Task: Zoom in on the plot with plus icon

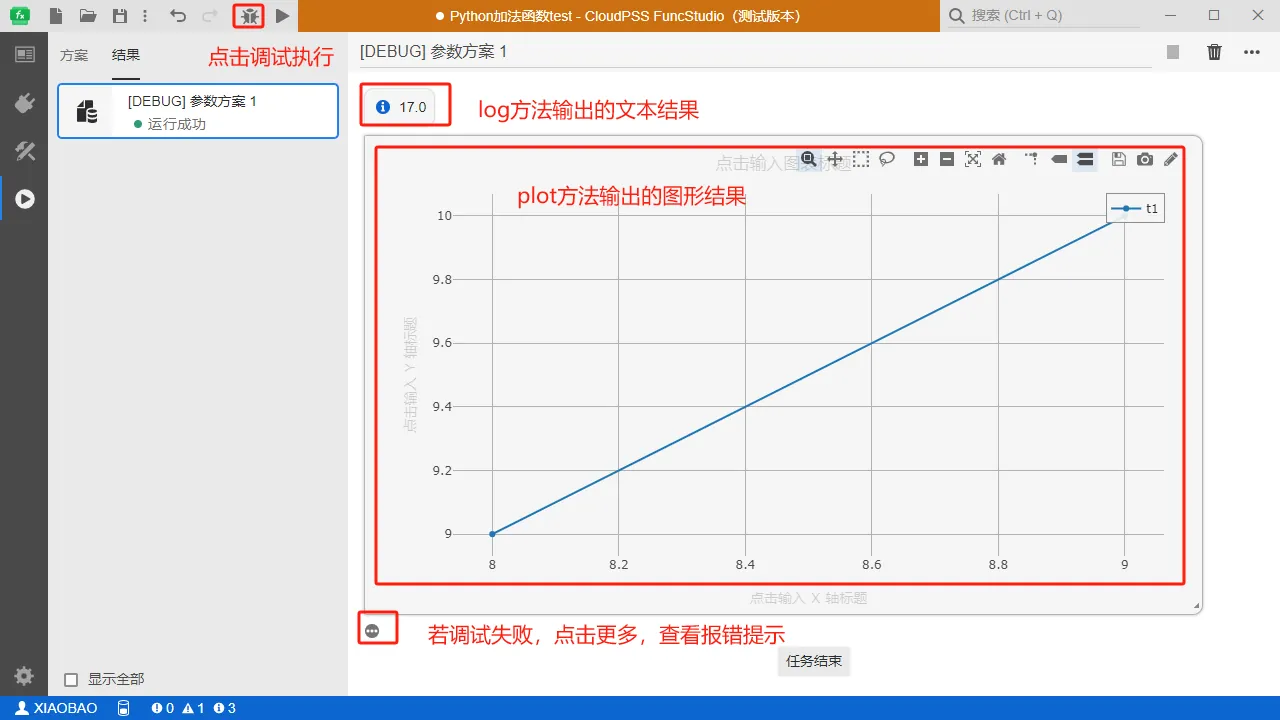Action: click(x=921, y=159)
